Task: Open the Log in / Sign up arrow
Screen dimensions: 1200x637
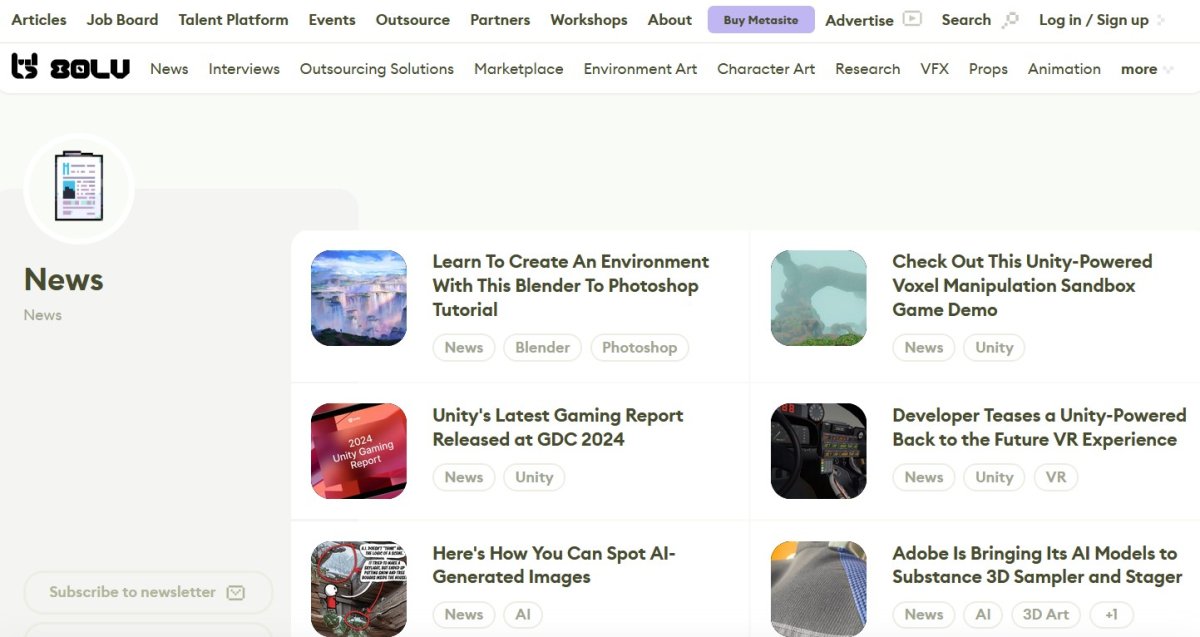Action: tap(1161, 20)
